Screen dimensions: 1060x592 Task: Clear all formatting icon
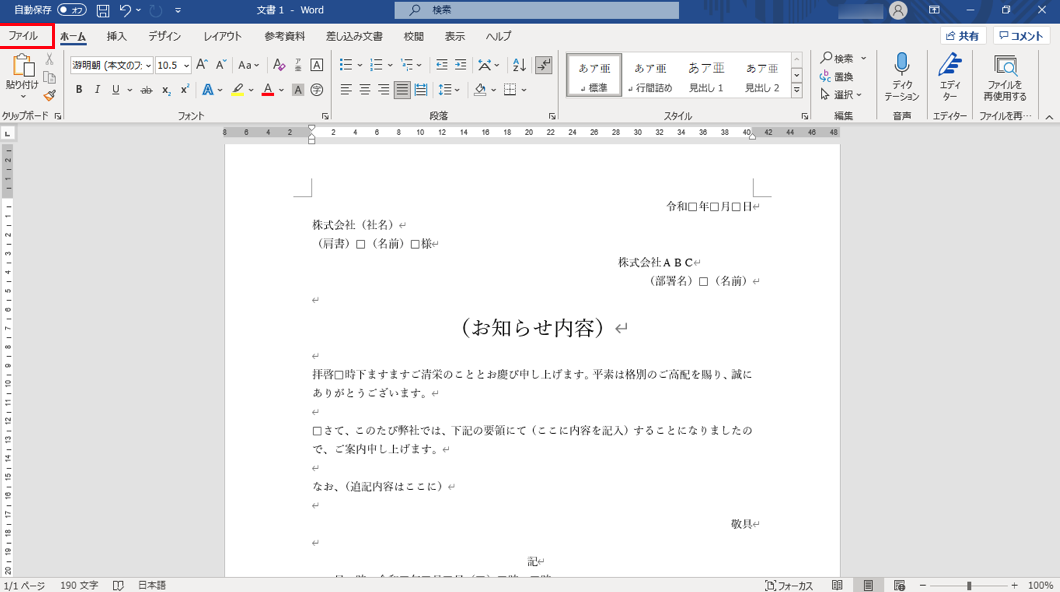click(279, 65)
